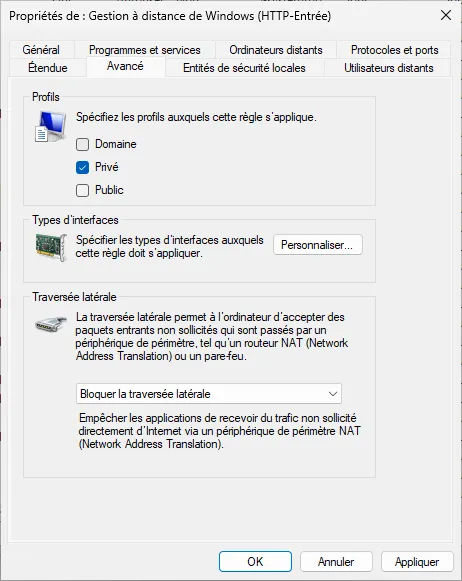The height and width of the screenshot is (581, 462).
Task: Uncheck the Privé profile checkbox
Action: [x=82, y=167]
